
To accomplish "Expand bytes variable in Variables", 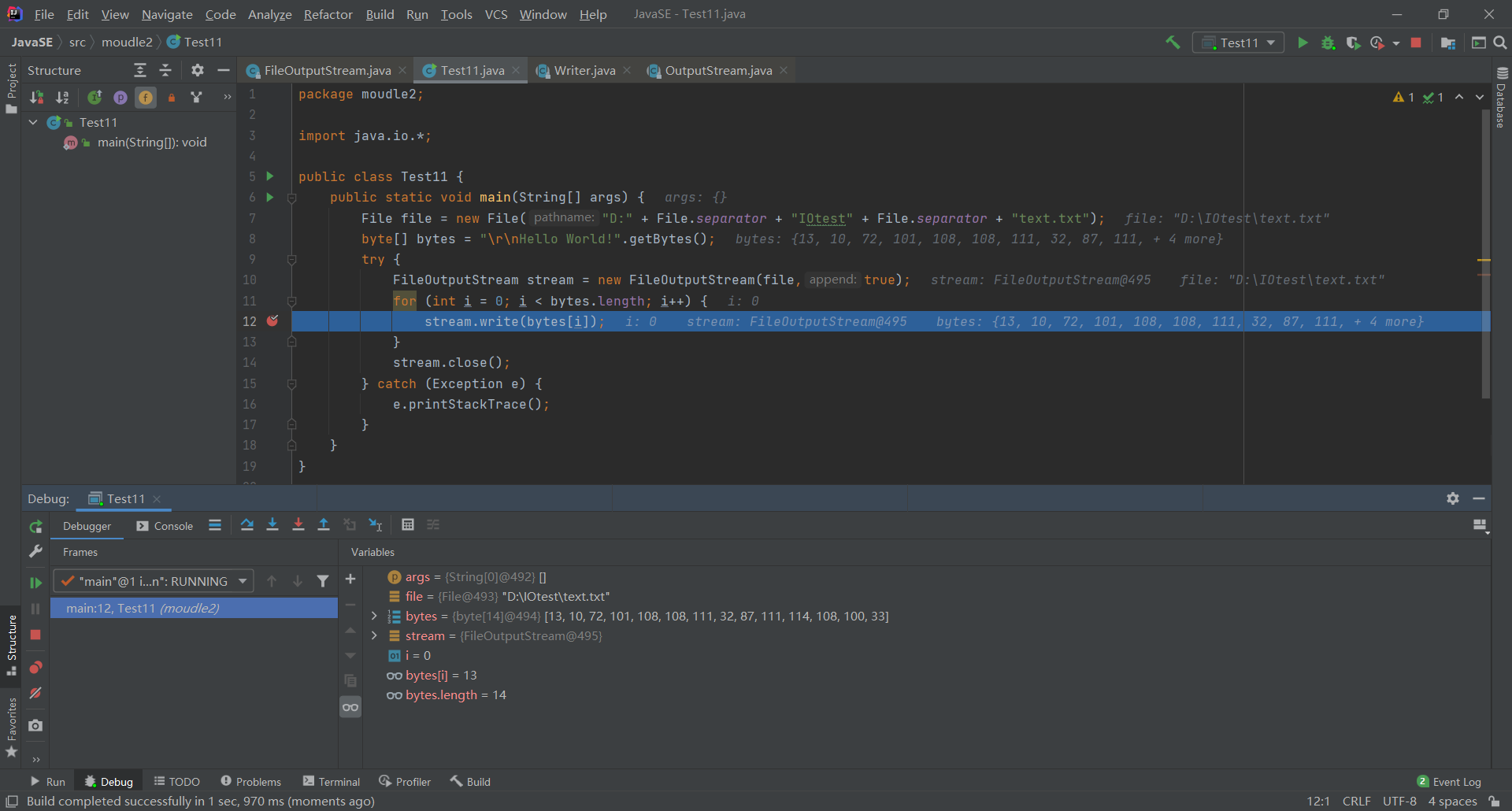I will (375, 617).
